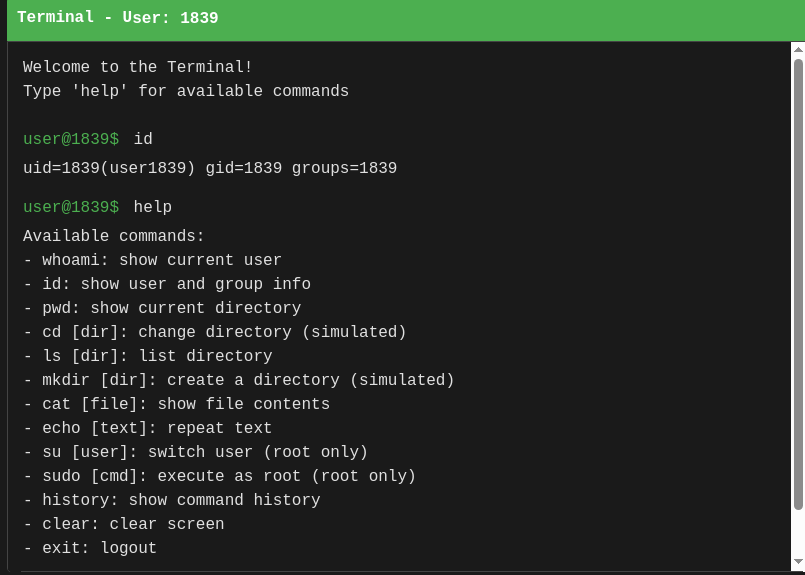
Task: Click the 'sudo [cmd]: execute as root' line
Action: (220, 476)
